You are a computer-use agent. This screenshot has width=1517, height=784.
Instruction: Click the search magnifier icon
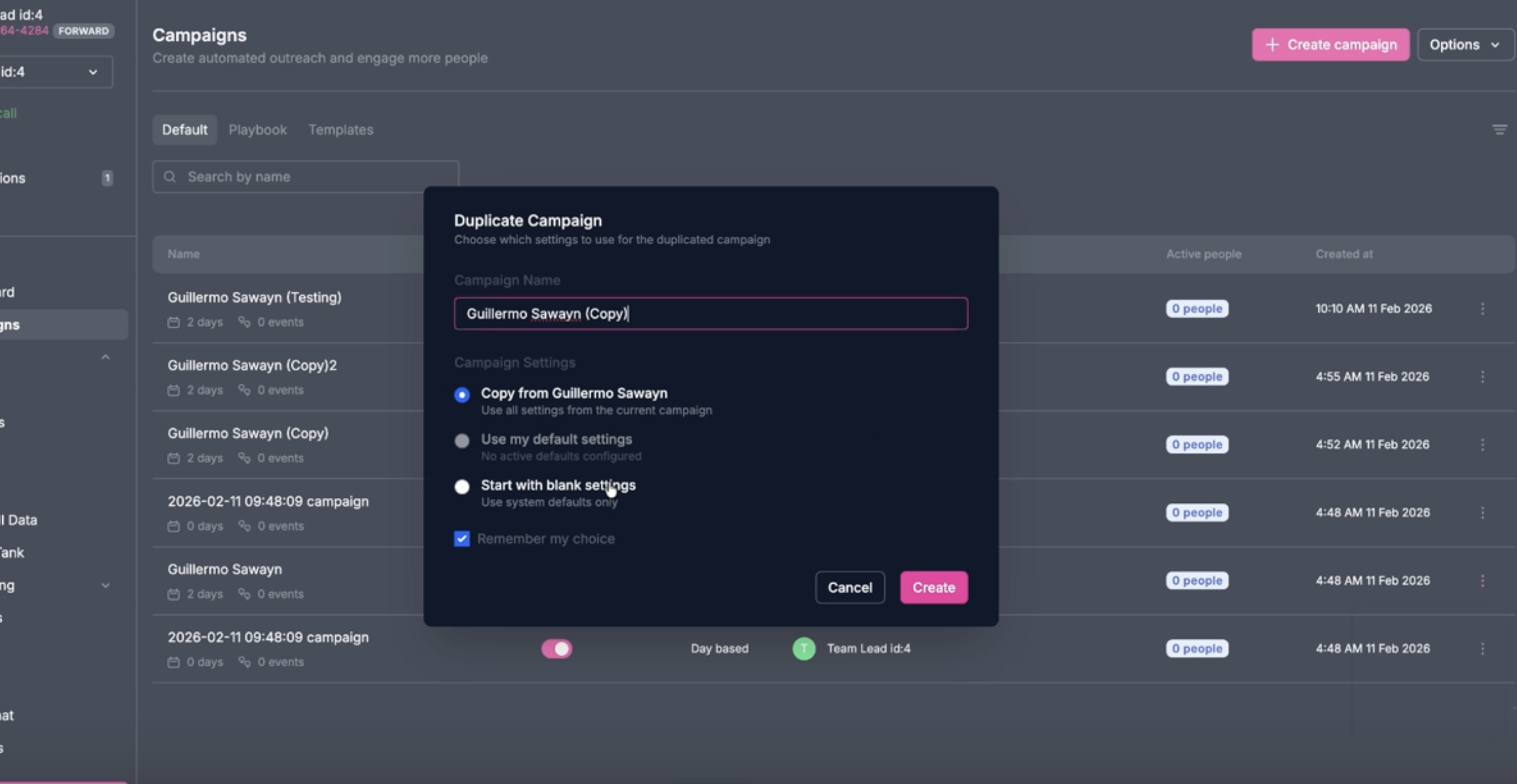pos(170,177)
